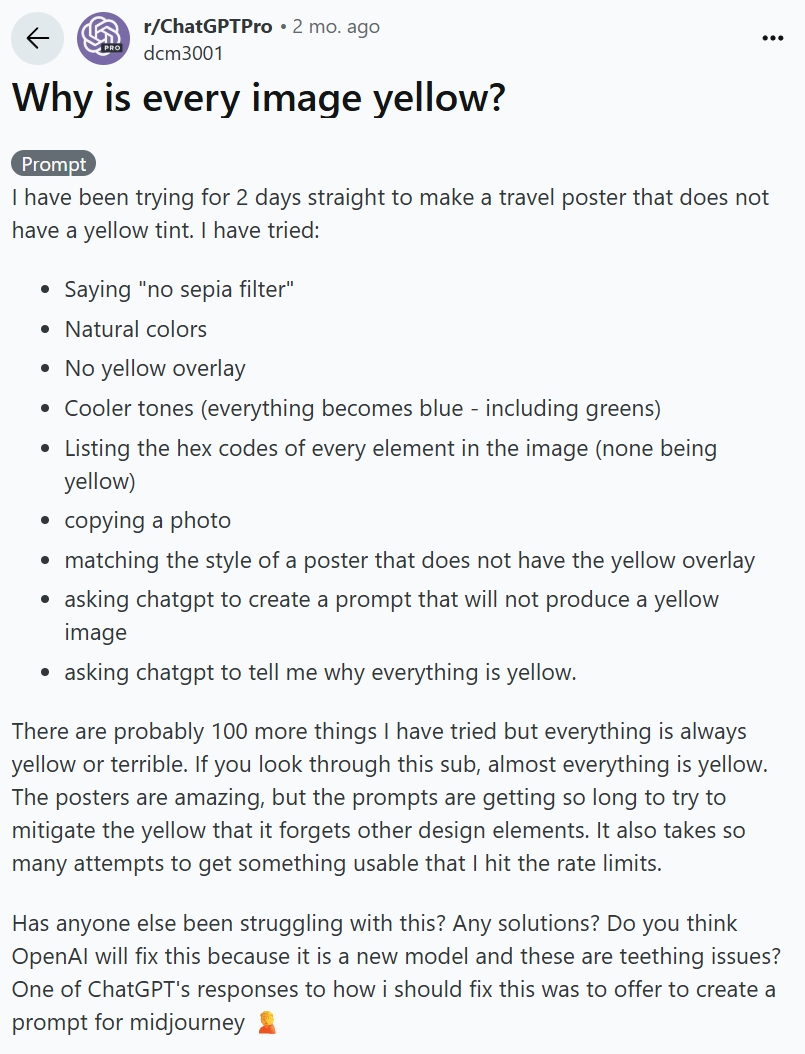This screenshot has height=1054, width=805.
Task: Go back using the back arrow
Action: [x=38, y=39]
